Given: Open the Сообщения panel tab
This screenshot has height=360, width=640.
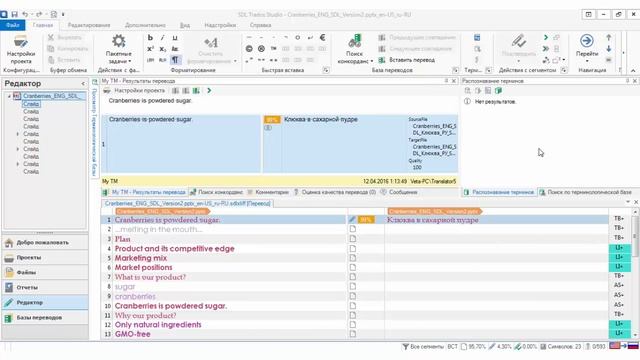Looking at the screenshot, I should click(x=399, y=192).
